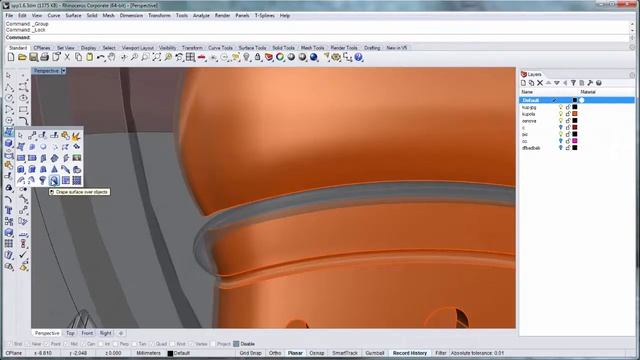Open the Layers panel options gear

pos(632,75)
